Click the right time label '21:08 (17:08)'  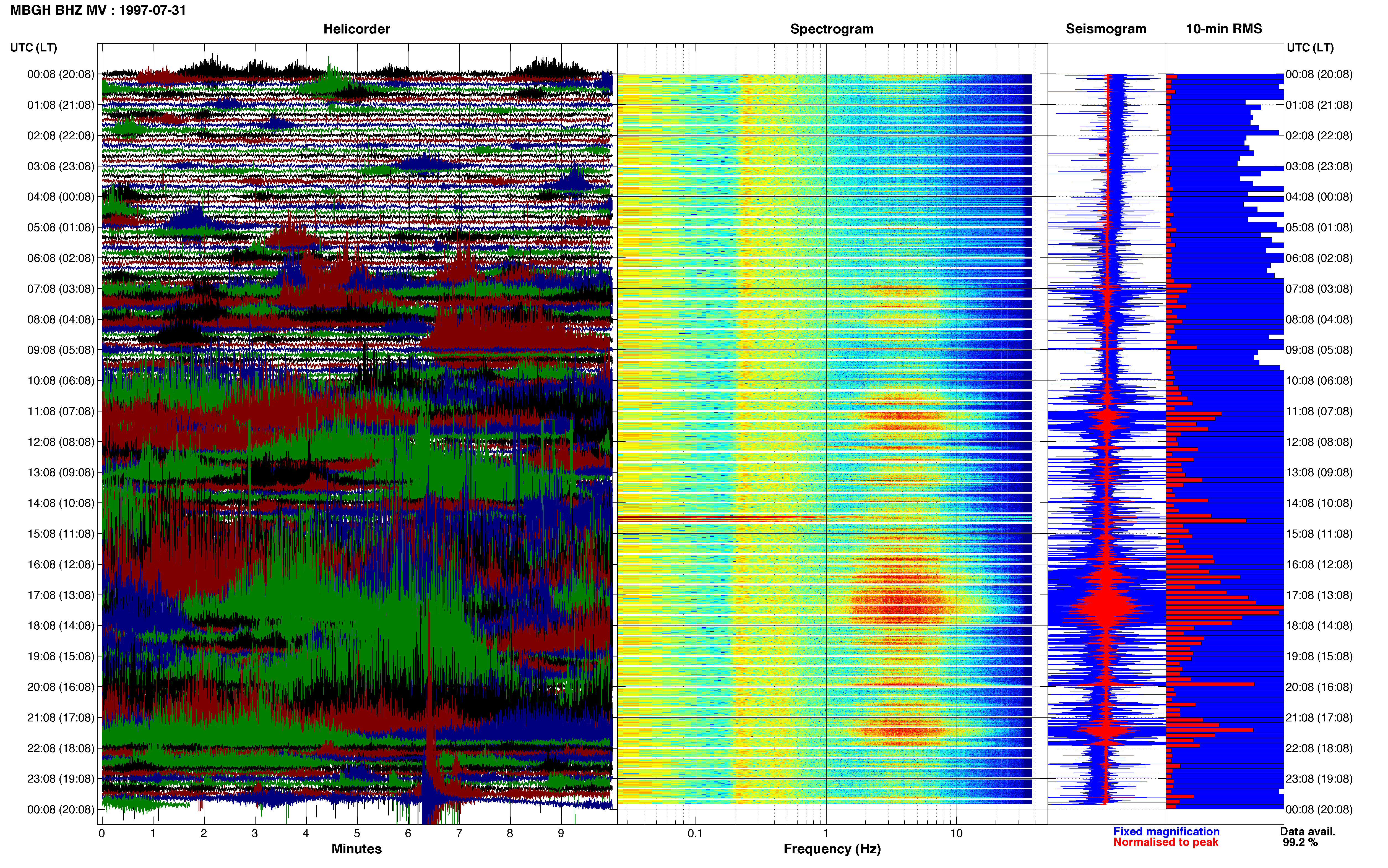click(x=1319, y=718)
